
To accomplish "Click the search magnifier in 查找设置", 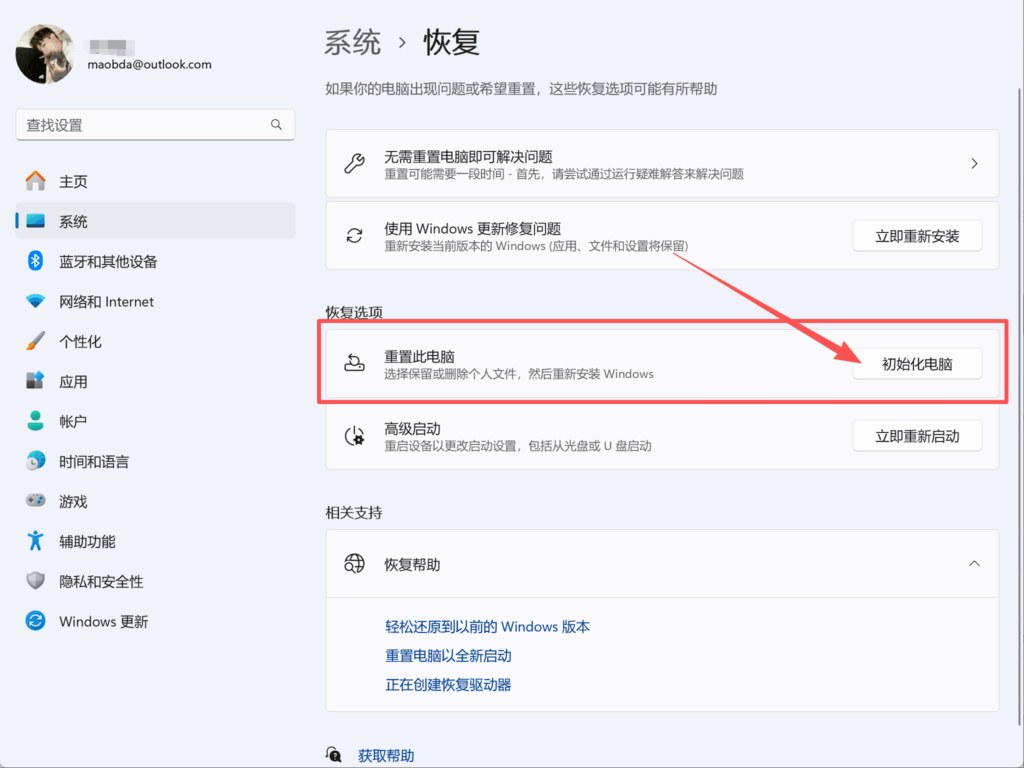I will pyautogui.click(x=276, y=124).
